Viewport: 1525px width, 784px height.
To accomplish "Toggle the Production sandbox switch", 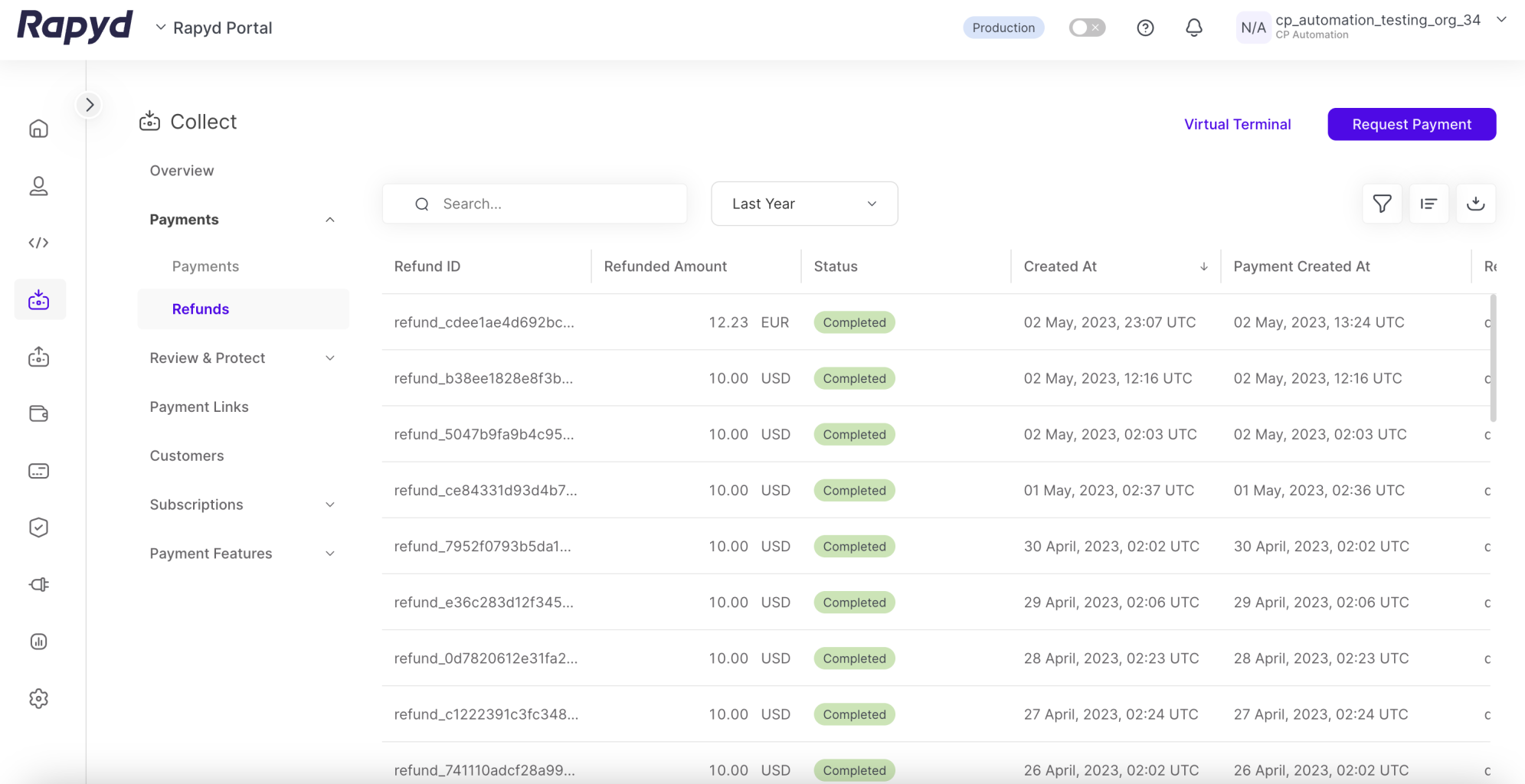I will [x=1087, y=28].
